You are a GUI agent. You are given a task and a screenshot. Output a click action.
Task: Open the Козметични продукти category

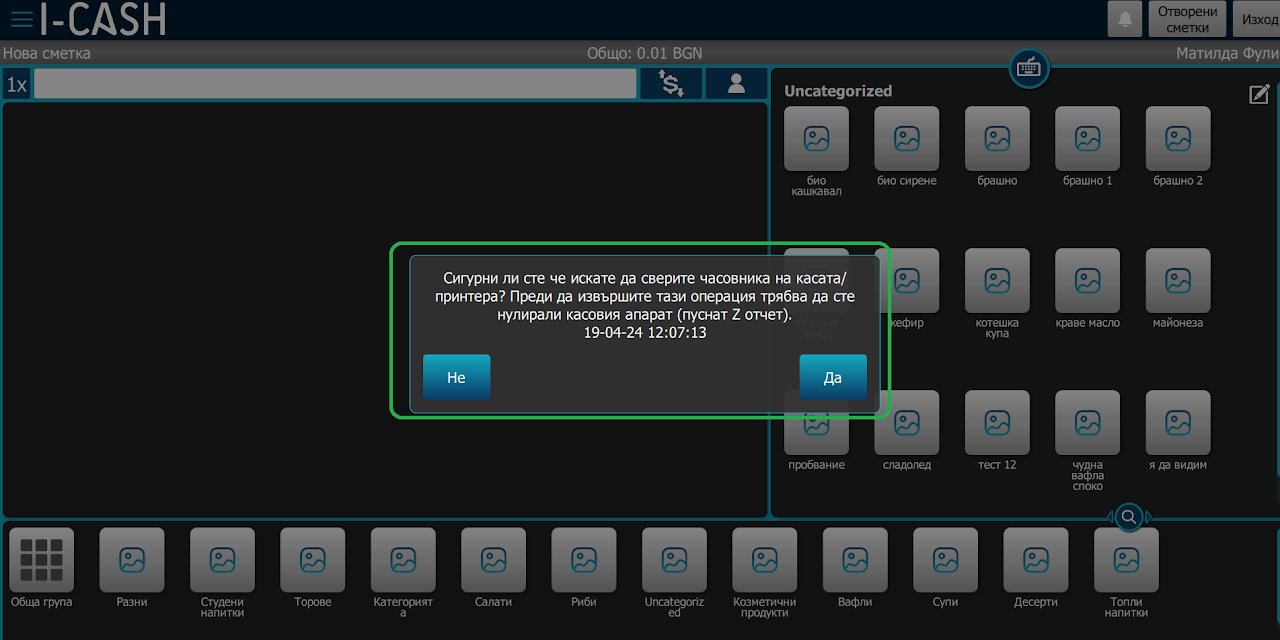click(765, 560)
